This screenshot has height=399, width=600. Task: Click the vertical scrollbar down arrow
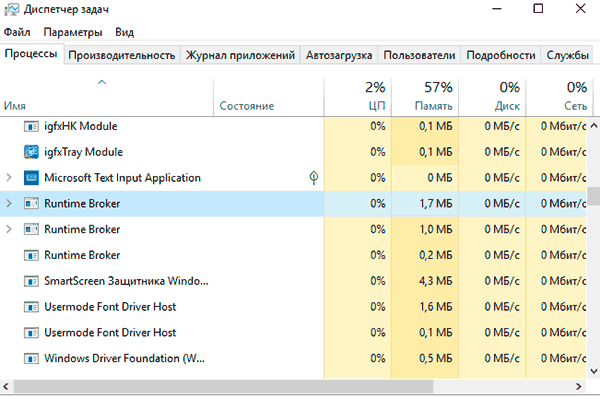[x=593, y=371]
